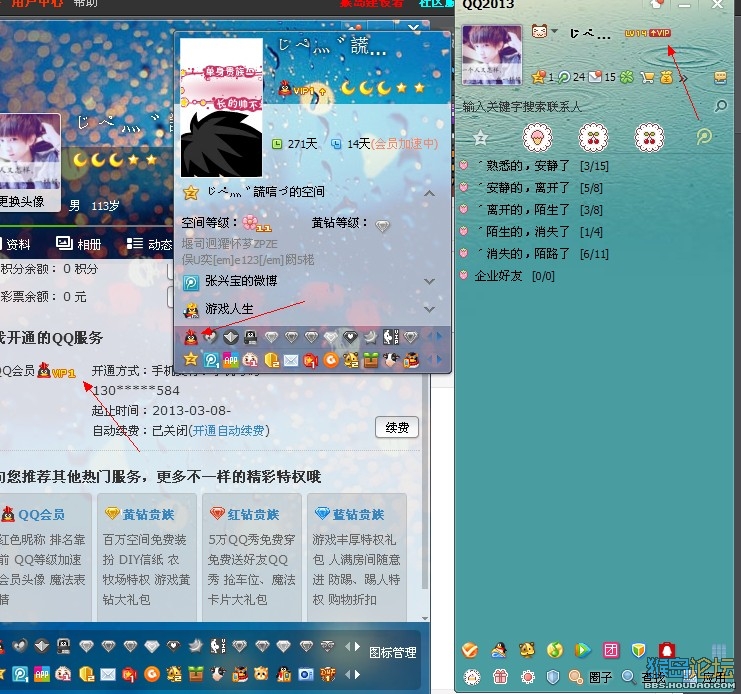Click the green clover icon in QQ2013 header
The width and height of the screenshot is (741, 694).
[627, 77]
